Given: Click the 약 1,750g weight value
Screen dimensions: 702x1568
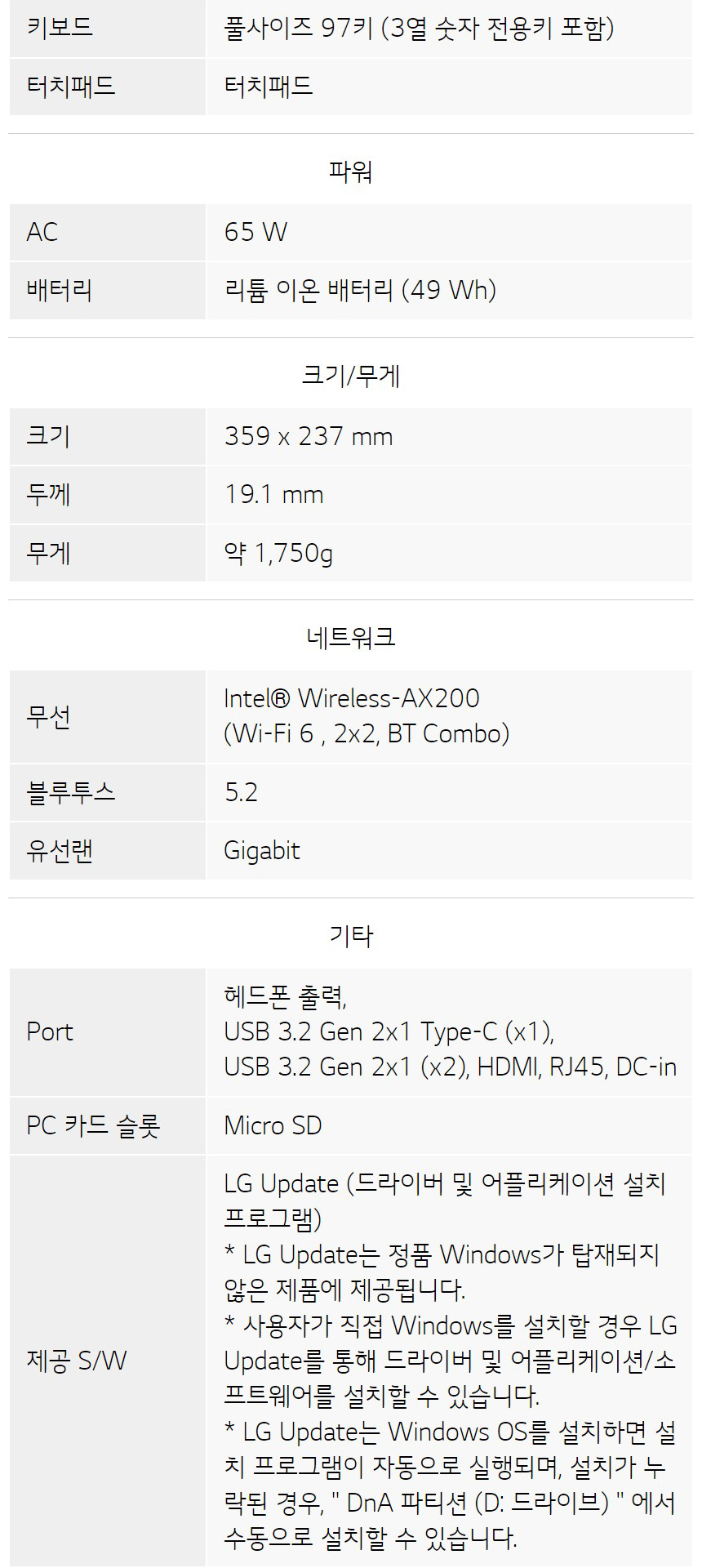Looking at the screenshot, I should tap(278, 553).
